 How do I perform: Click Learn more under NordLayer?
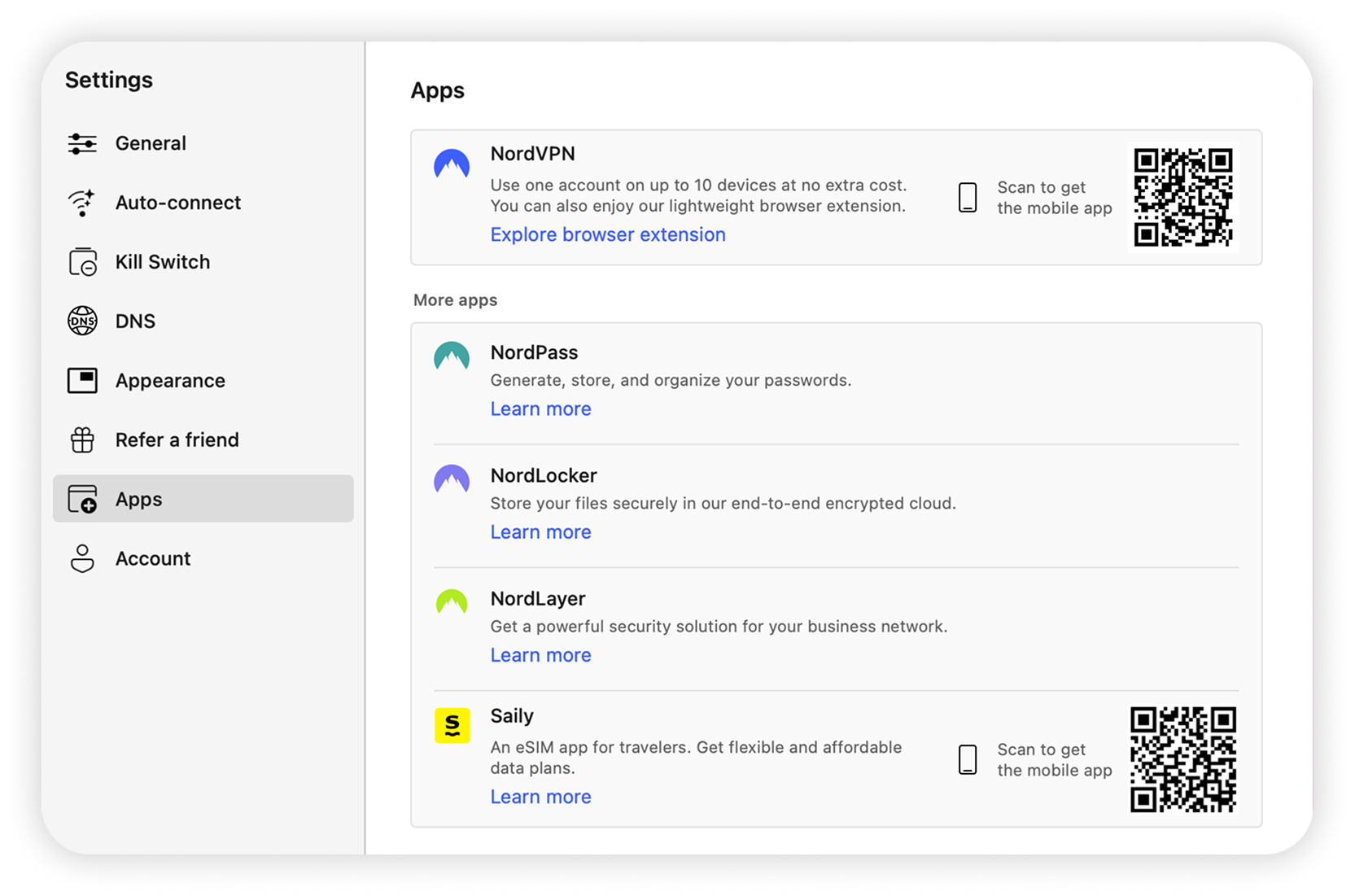pos(540,655)
